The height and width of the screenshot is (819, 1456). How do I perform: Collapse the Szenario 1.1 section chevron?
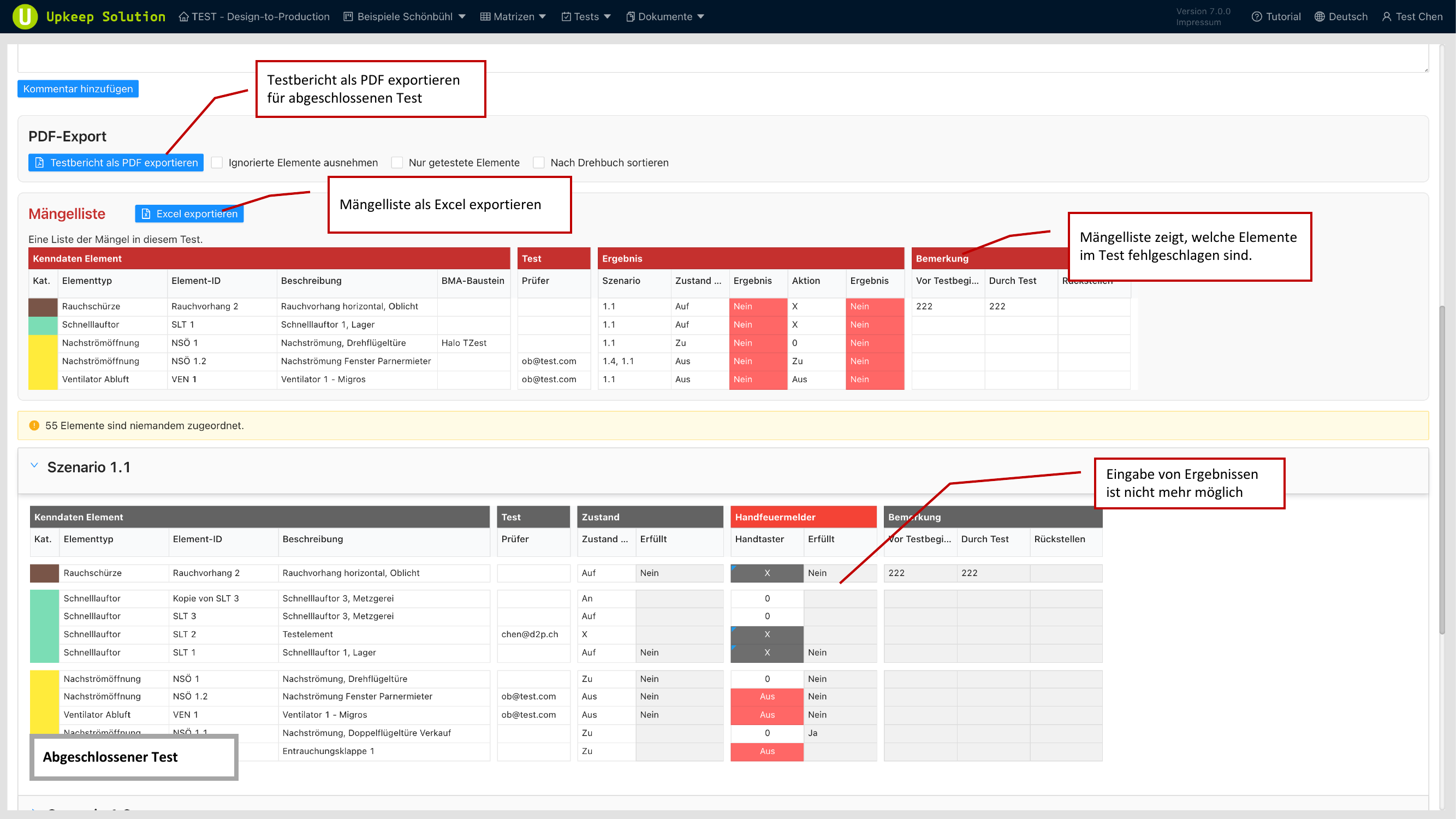34,466
